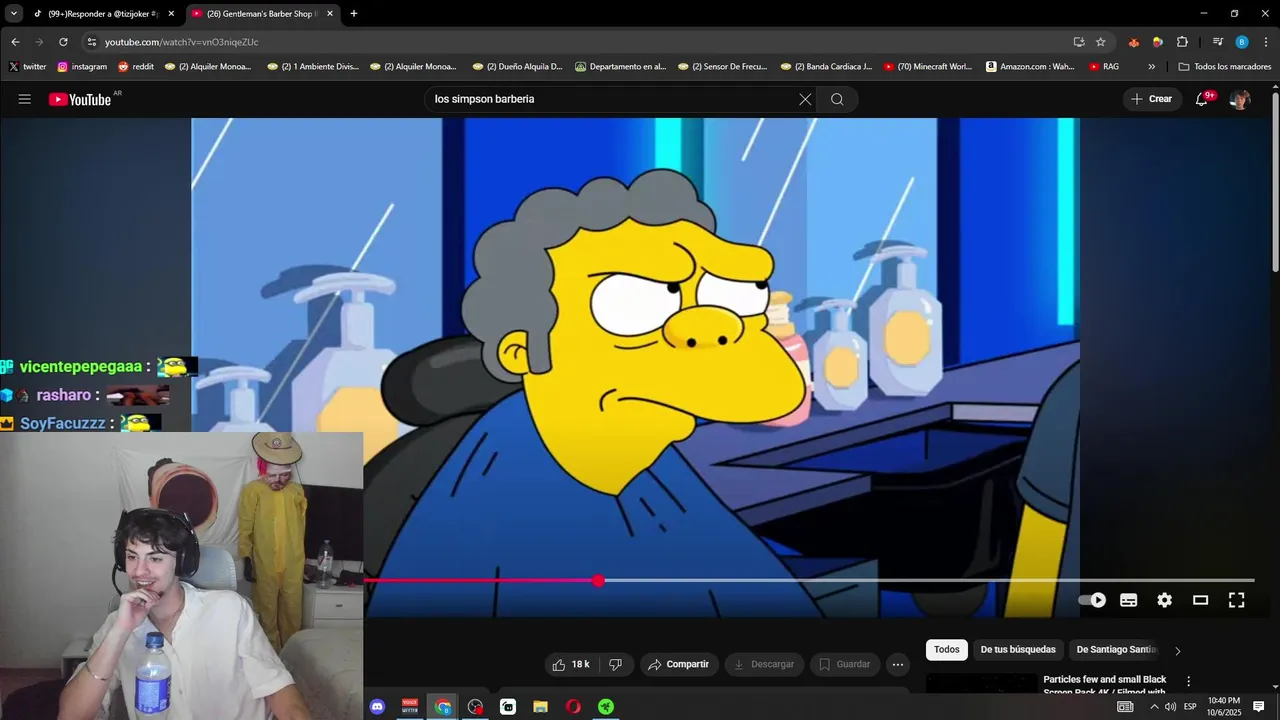Viewport: 1280px width, 720px height.
Task: Show next suggestion chips with arrow
Action: point(1177,650)
